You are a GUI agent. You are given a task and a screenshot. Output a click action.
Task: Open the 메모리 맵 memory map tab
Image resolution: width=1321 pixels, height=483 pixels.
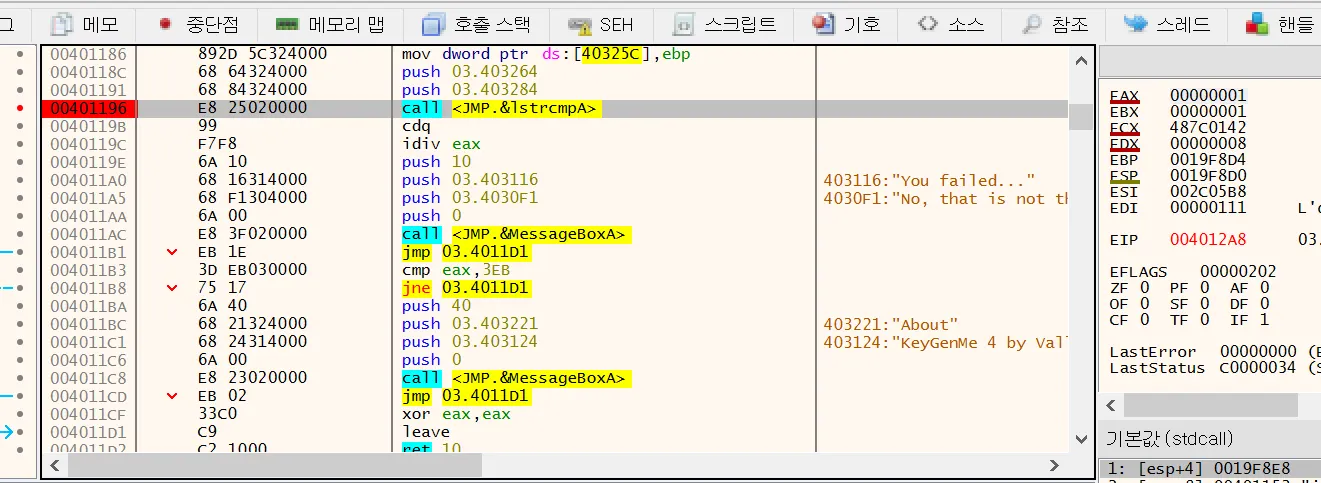tap(332, 24)
